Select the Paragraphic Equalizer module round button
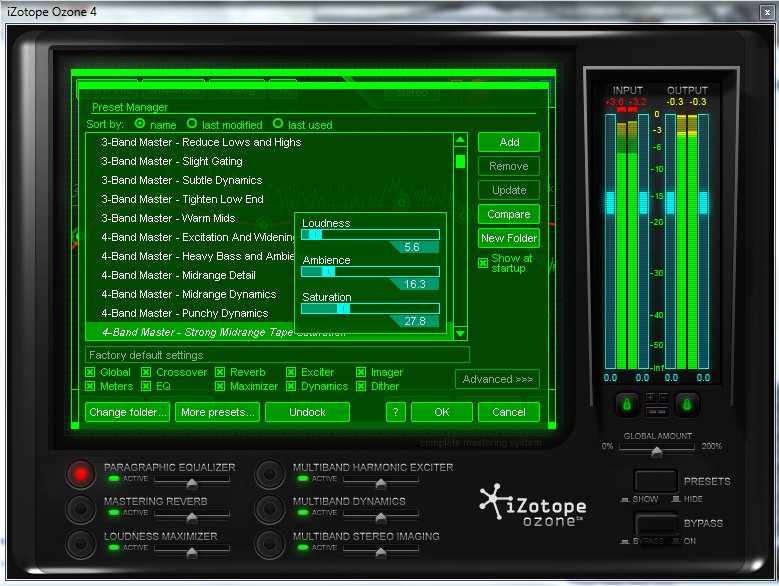 point(80,474)
